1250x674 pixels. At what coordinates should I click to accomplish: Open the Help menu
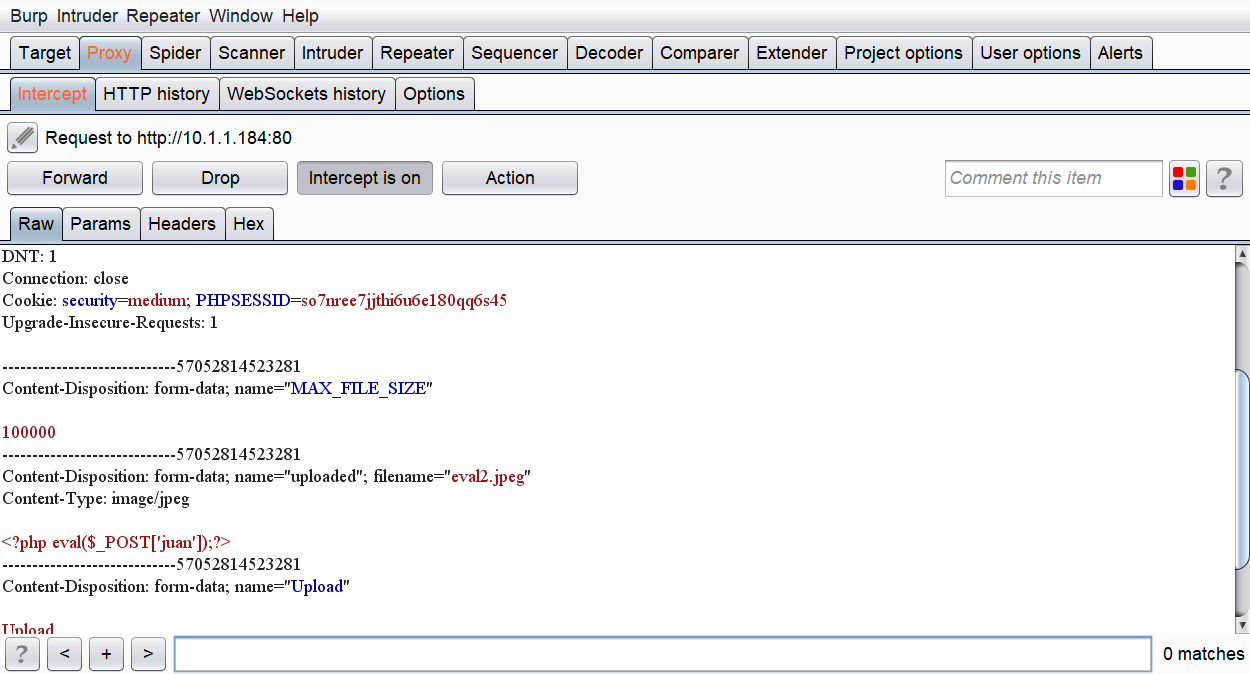coord(300,16)
